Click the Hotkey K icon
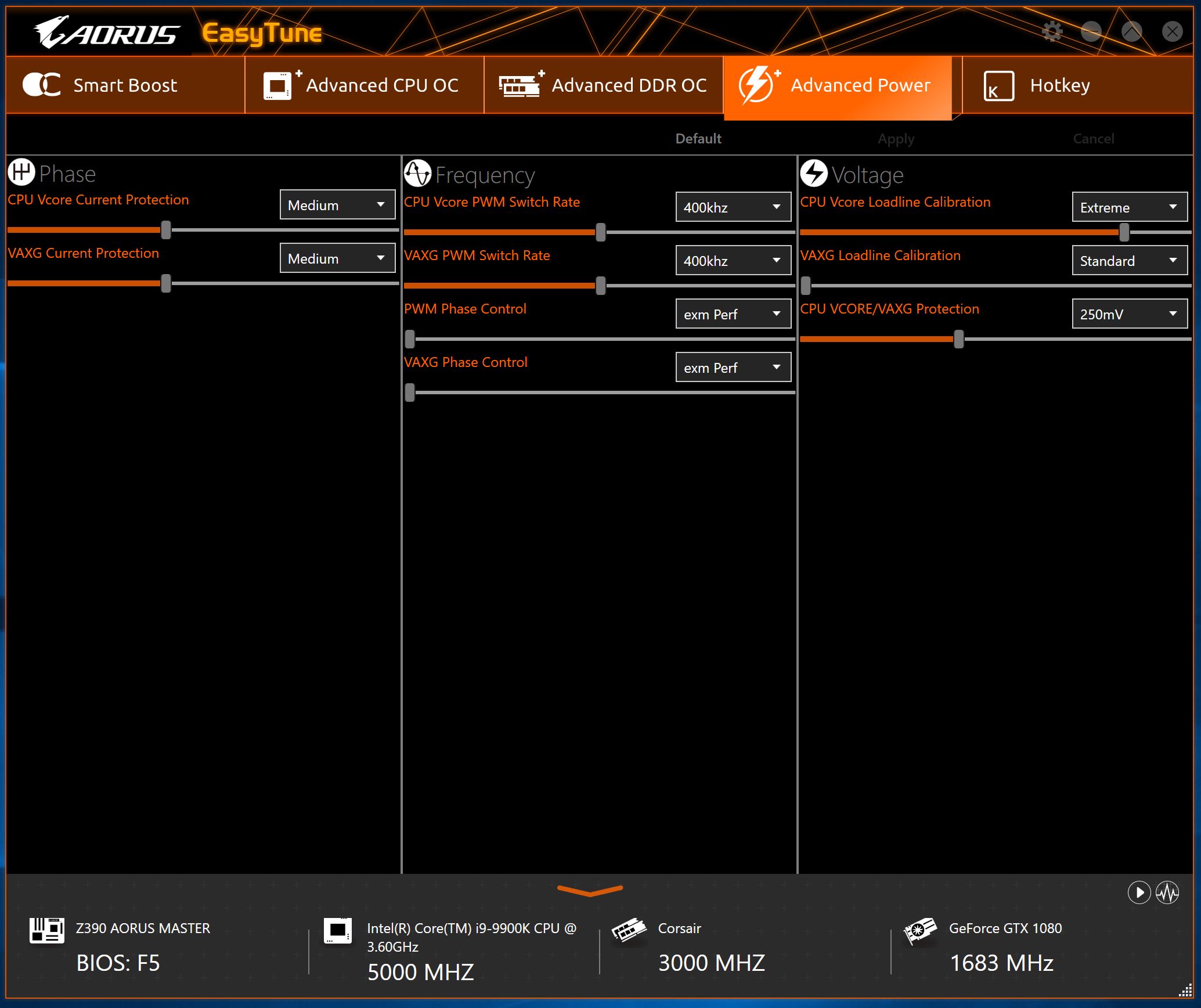 tap(999, 86)
